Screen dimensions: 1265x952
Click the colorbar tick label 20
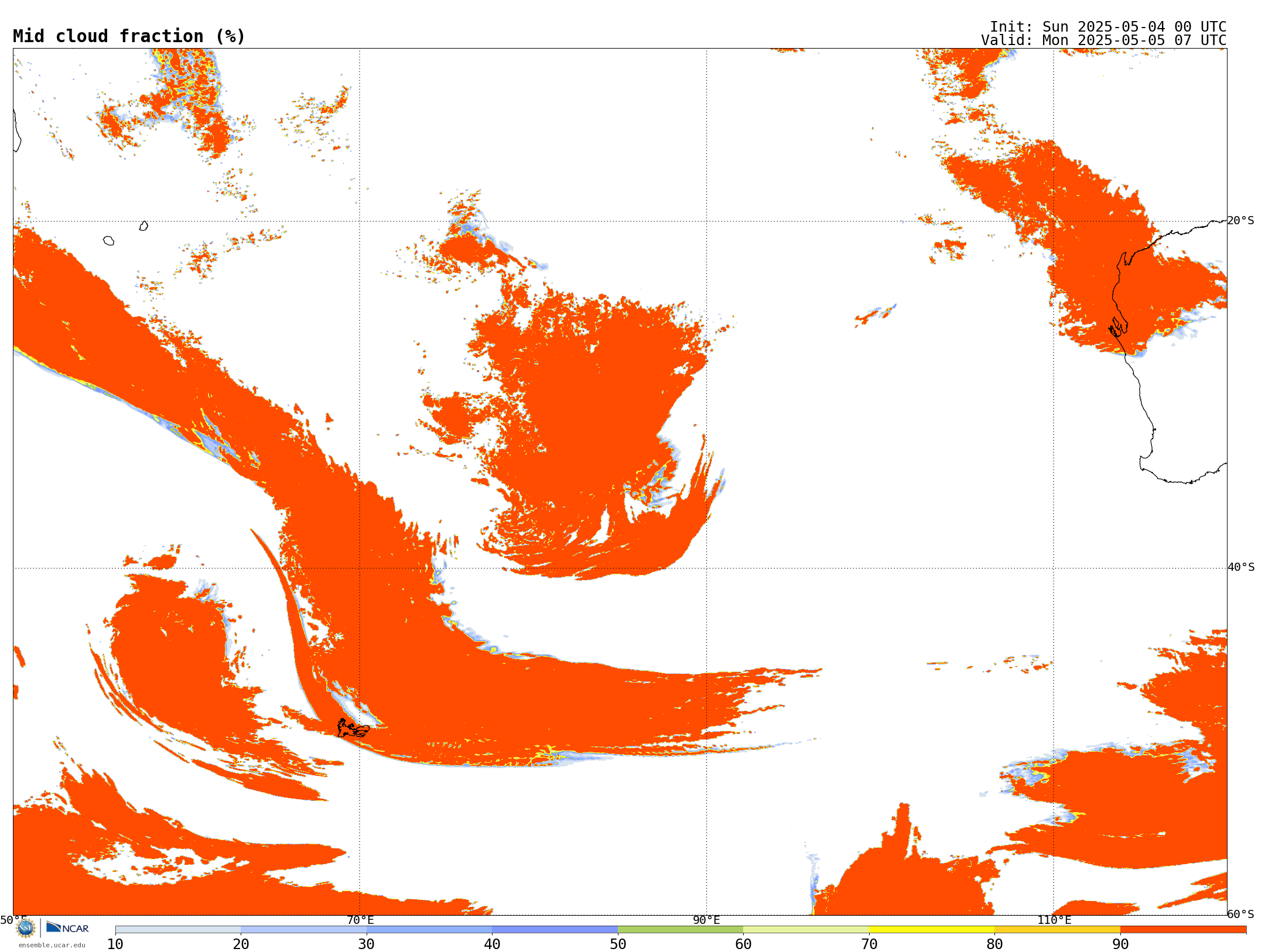coord(241,944)
